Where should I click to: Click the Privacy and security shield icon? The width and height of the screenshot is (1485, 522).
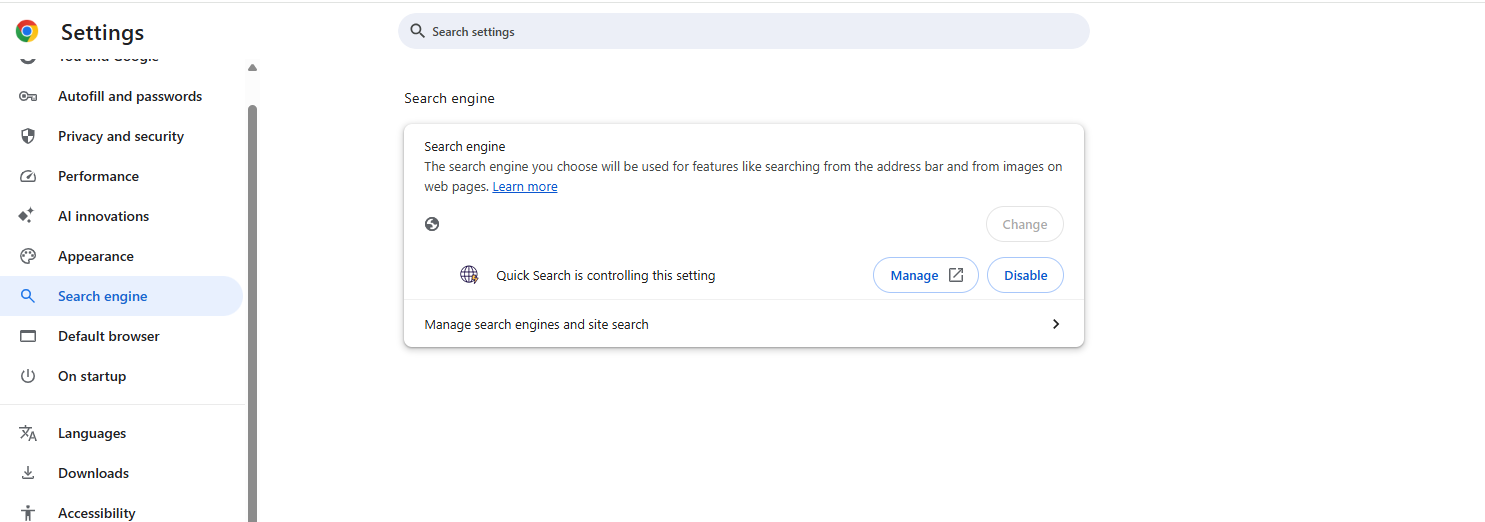click(28, 136)
